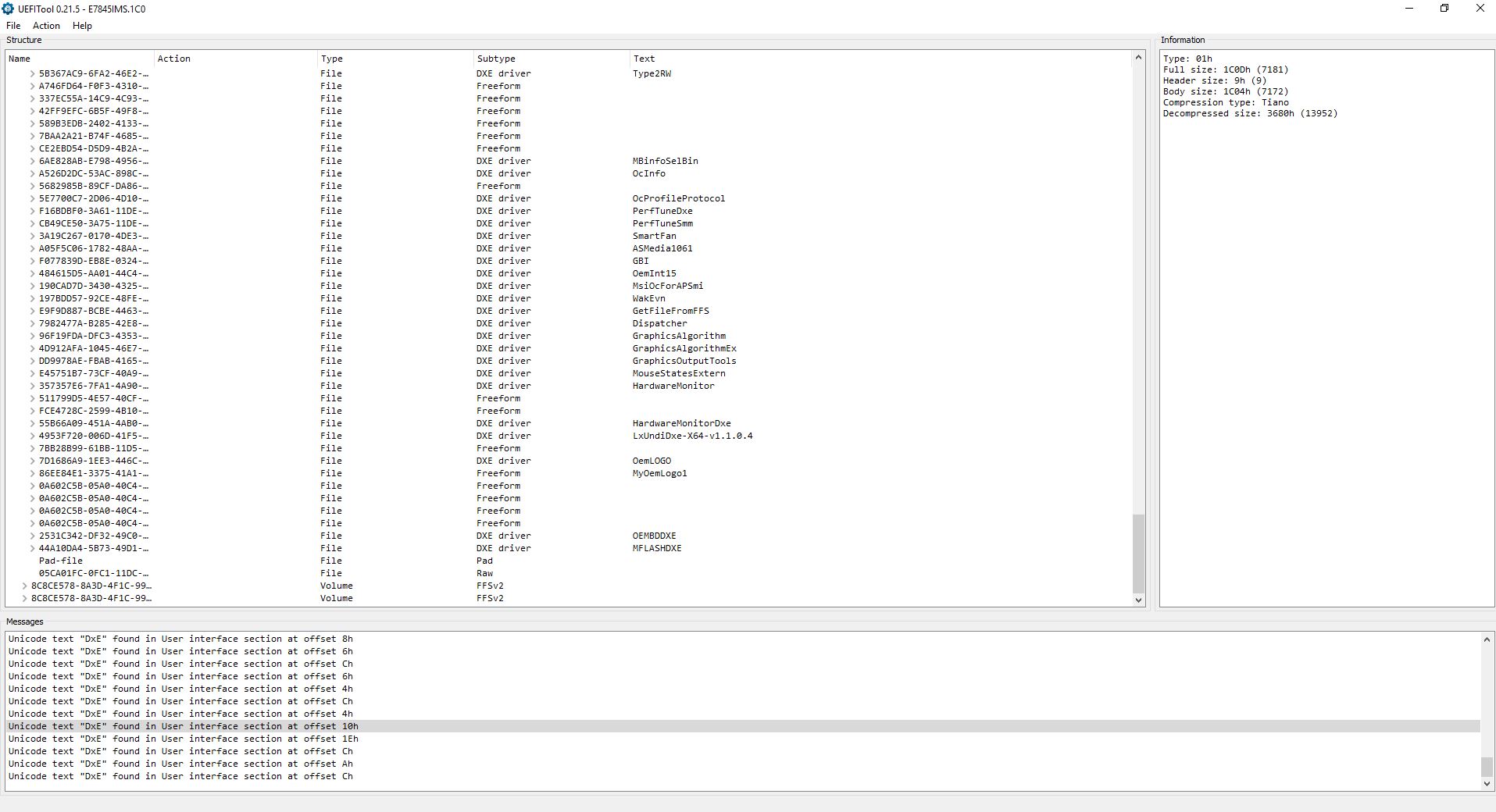The height and width of the screenshot is (812, 1496).
Task: Click message with offset Ah
Action: (x=743, y=764)
